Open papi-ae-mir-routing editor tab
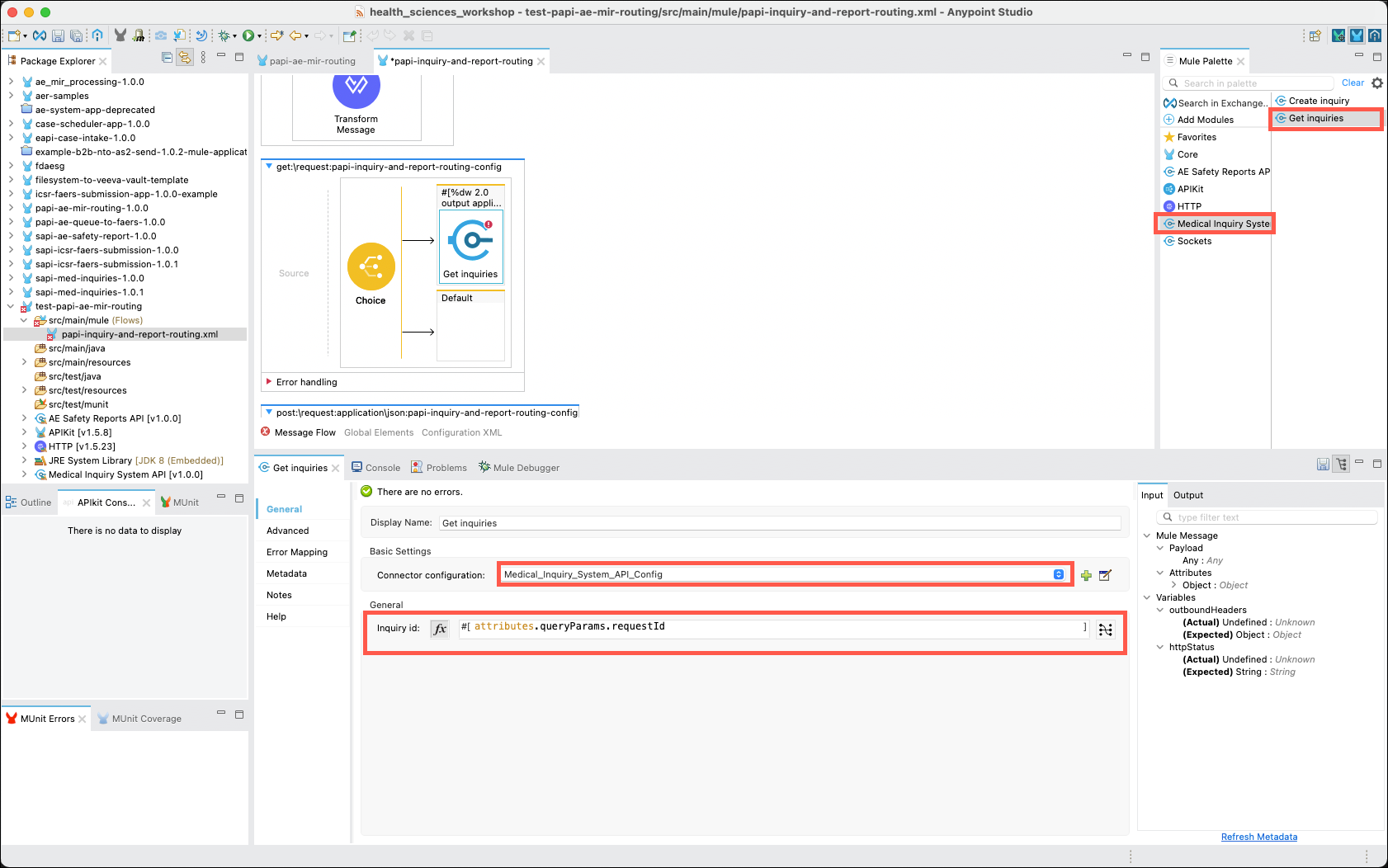Image resolution: width=1388 pixels, height=868 pixels. pos(306,61)
